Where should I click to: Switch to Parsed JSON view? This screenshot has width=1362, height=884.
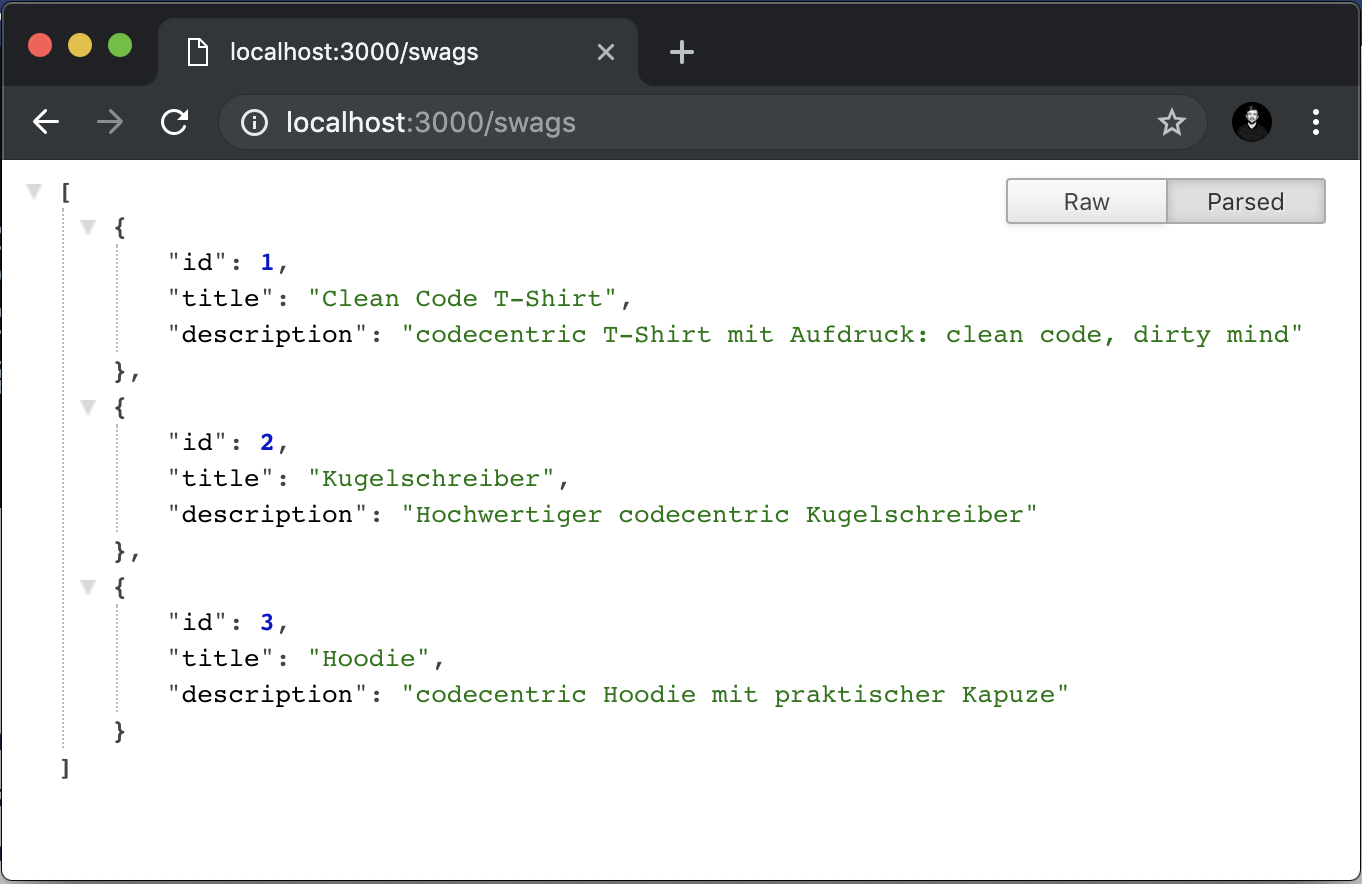pyautogui.click(x=1245, y=201)
